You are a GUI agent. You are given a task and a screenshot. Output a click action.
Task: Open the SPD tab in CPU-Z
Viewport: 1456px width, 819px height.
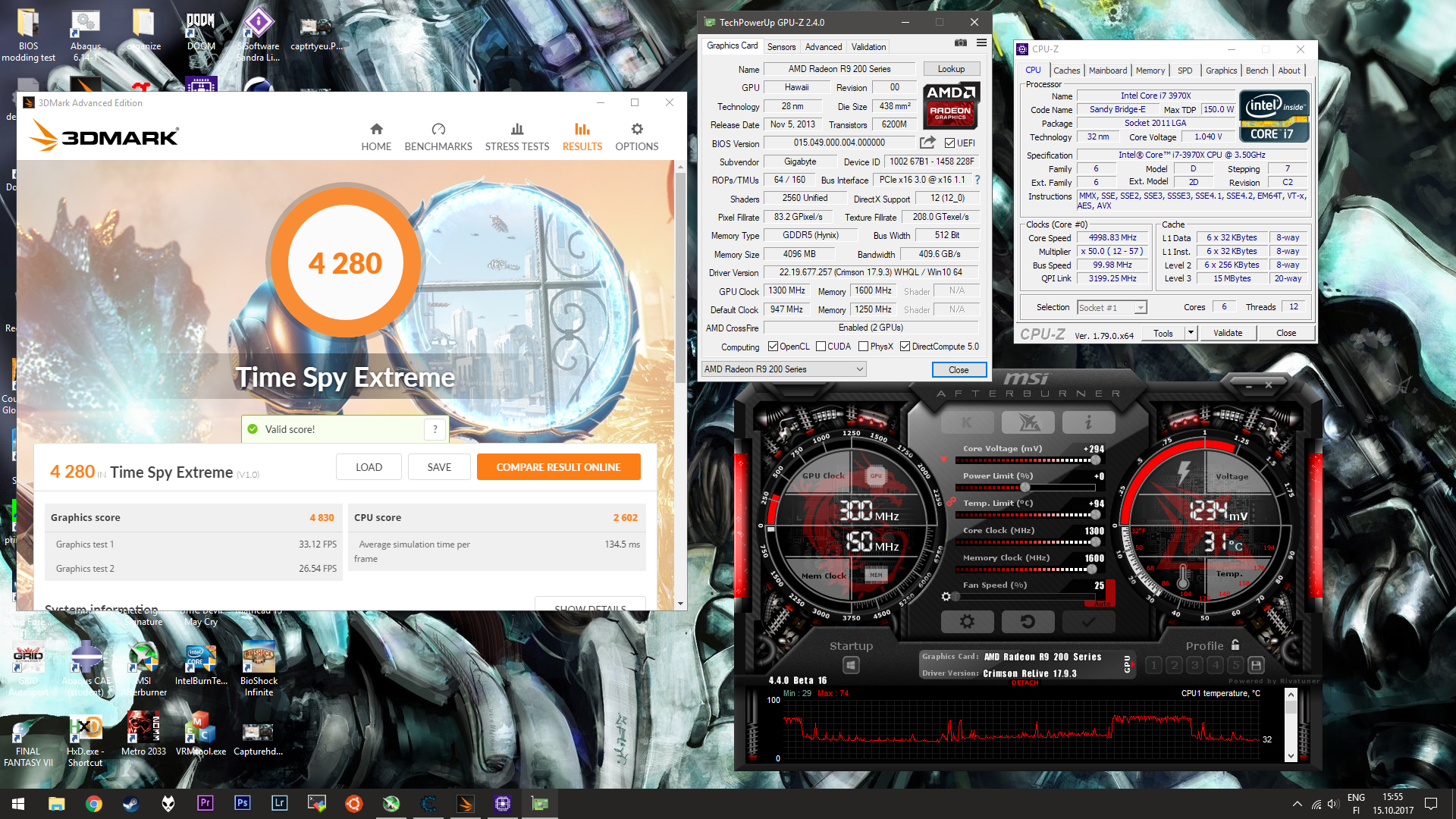coord(1185,71)
